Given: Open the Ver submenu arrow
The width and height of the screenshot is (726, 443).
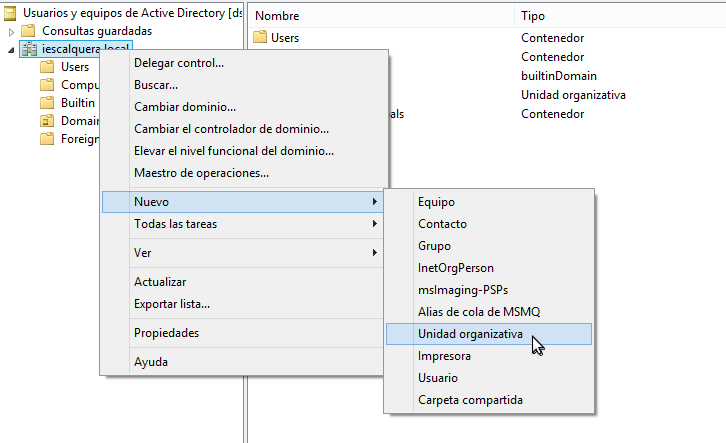Looking at the screenshot, I should (x=375, y=253).
